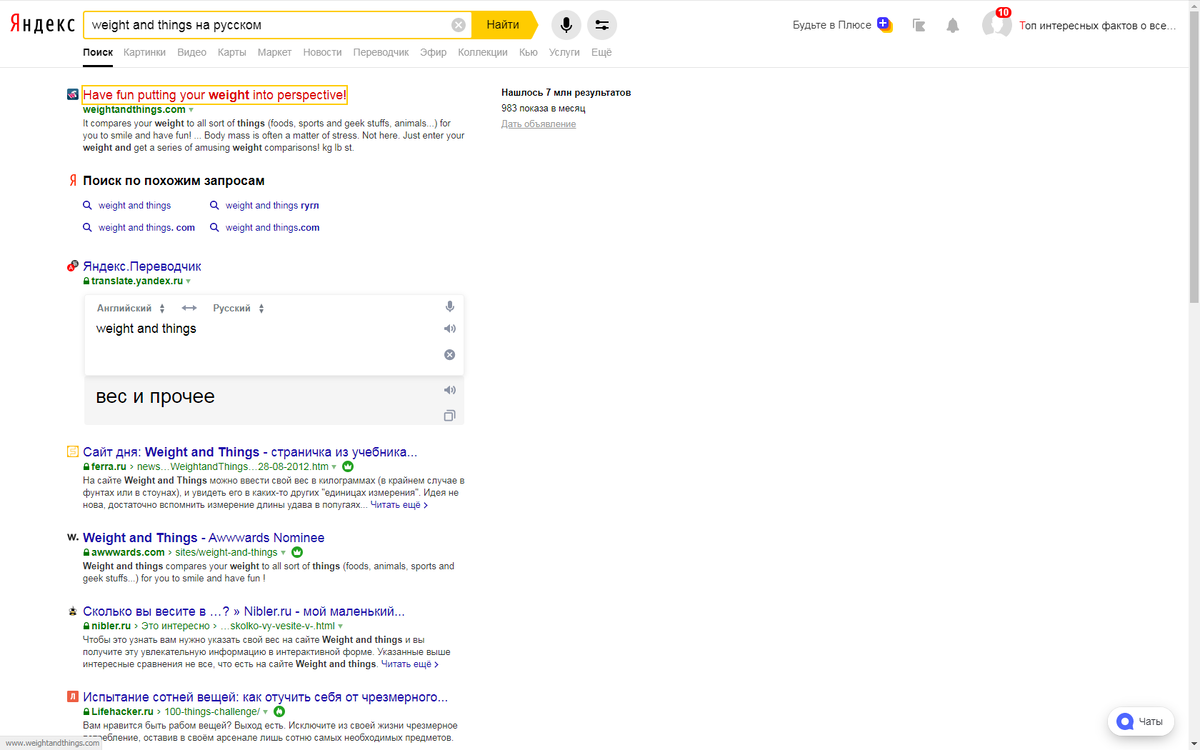Viewport: 1200px width, 750px height.
Task: Click the weightandthings.com favicon
Action: coord(72,95)
